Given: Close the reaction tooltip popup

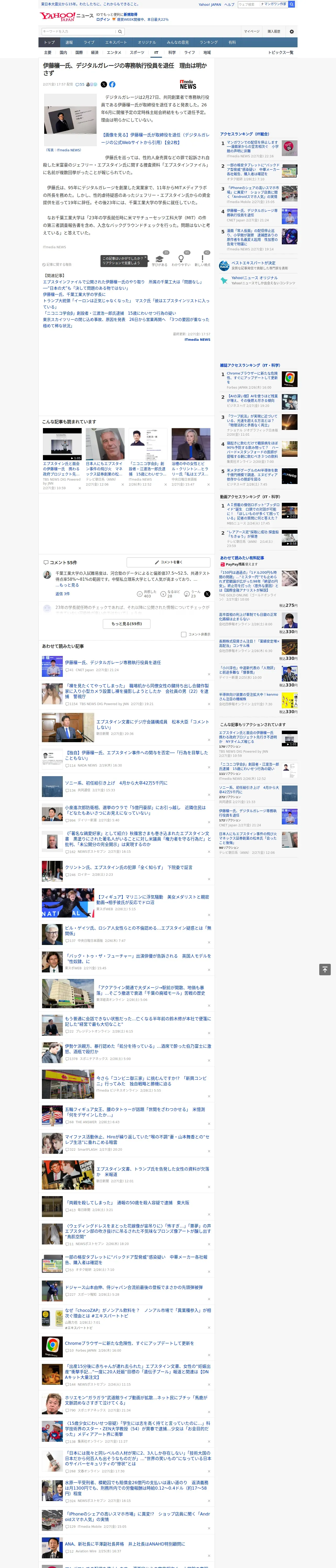Looking at the screenshot, I should pos(146,257).
